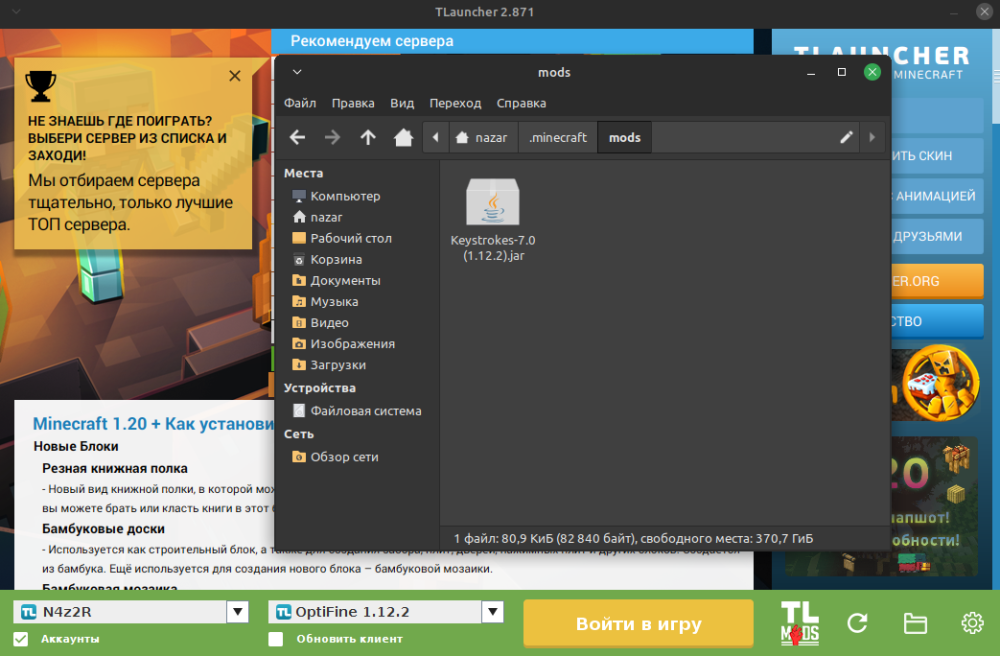
Task: Open the Вид menu
Action: pyautogui.click(x=402, y=103)
